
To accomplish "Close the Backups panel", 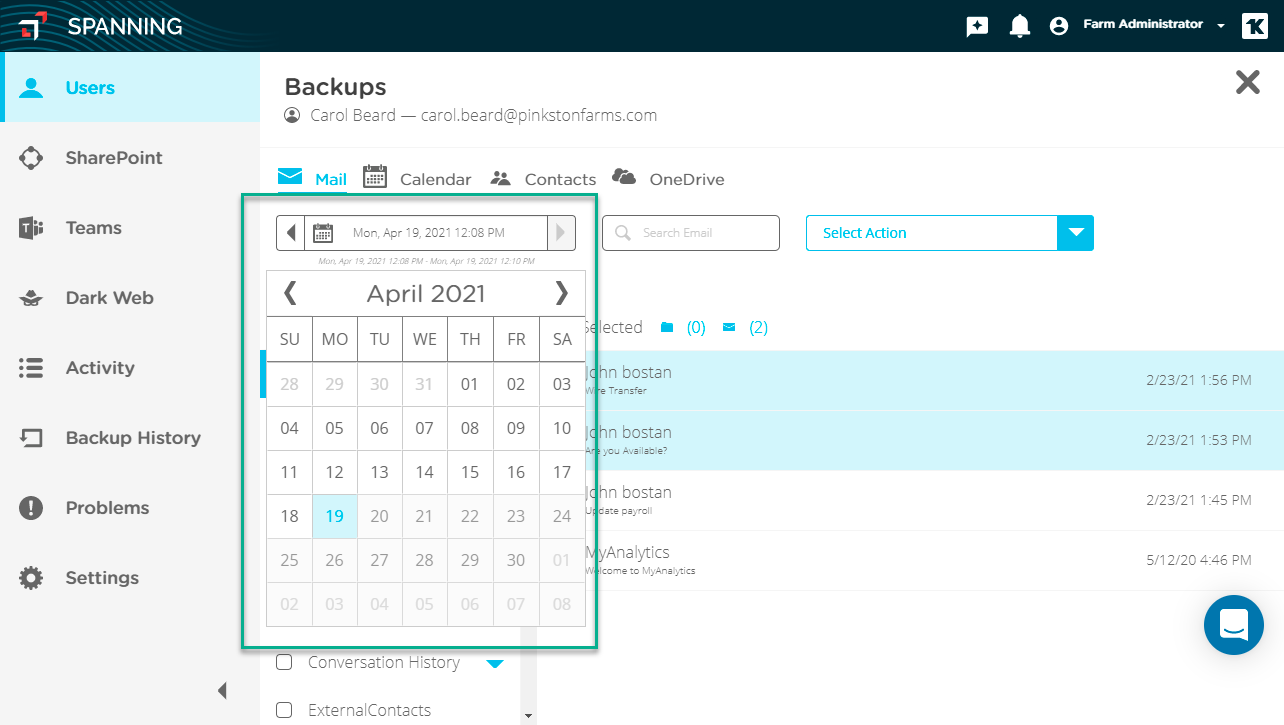I will pos(1248,82).
